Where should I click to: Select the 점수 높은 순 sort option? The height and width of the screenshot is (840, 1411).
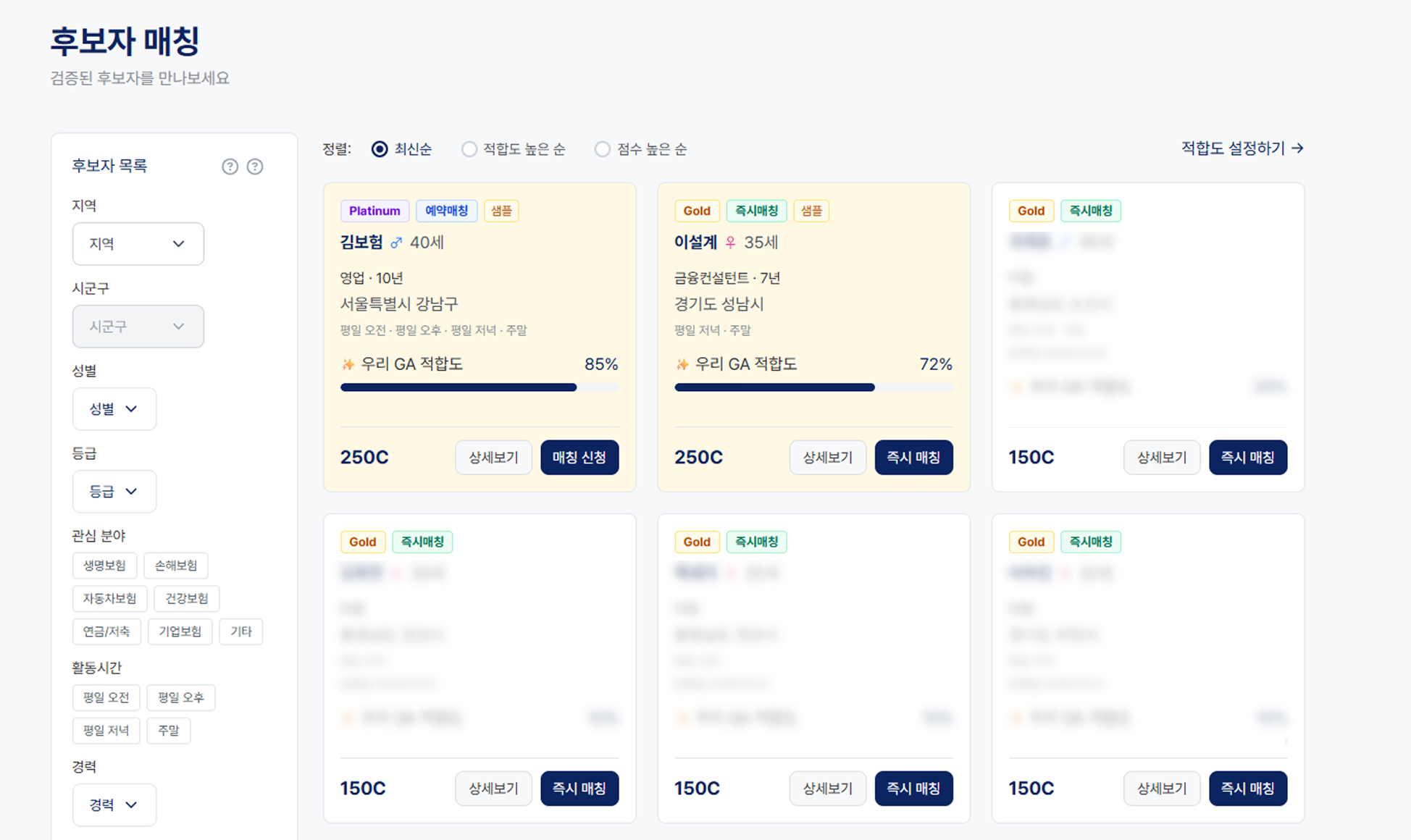pos(602,148)
